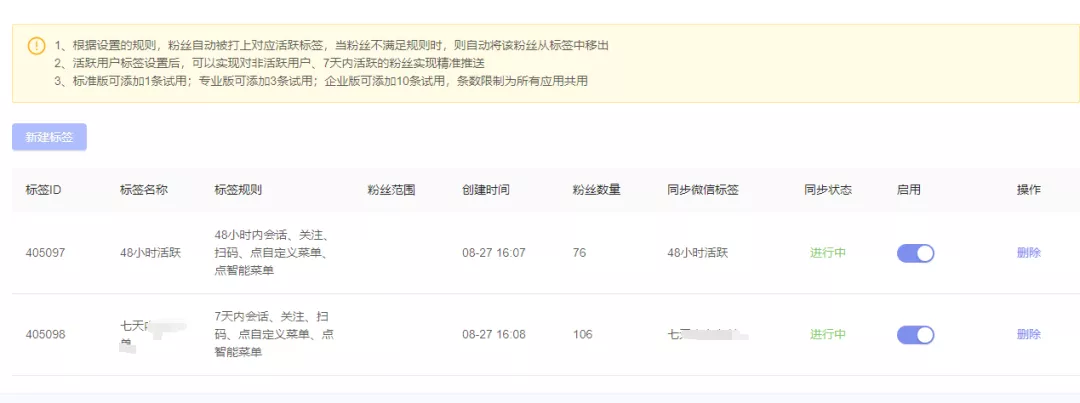Screen dimensions: 1080x403
Task: Click the 同步状态 column header
Action: [x=828, y=190]
